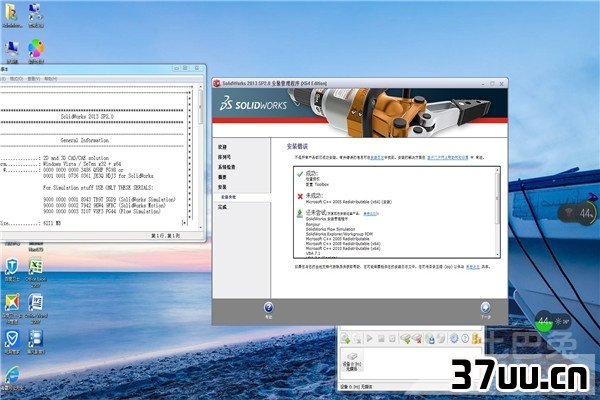This screenshot has width=600, height=400.
Task: Select the 序列号 step in installer sidebar
Action: (224, 157)
